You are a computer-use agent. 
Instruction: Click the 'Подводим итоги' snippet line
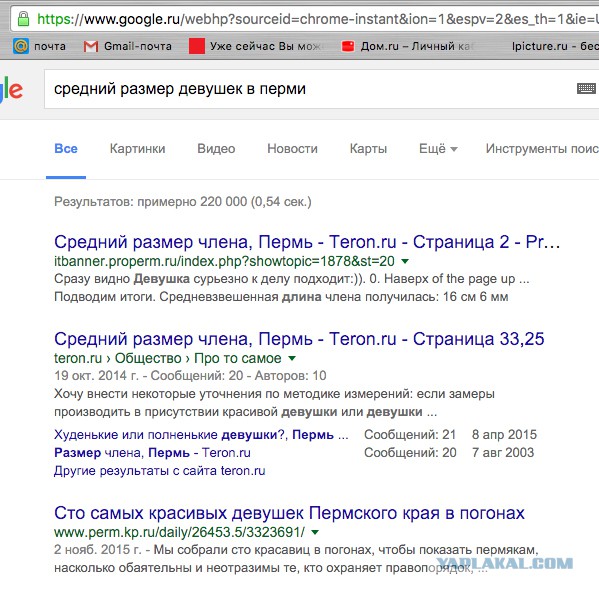tap(281, 297)
